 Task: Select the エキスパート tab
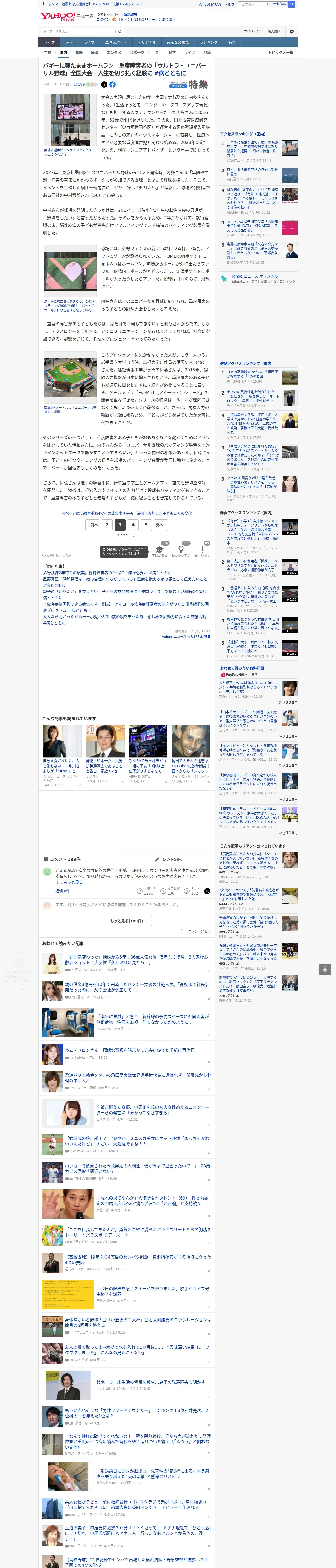click(x=116, y=43)
